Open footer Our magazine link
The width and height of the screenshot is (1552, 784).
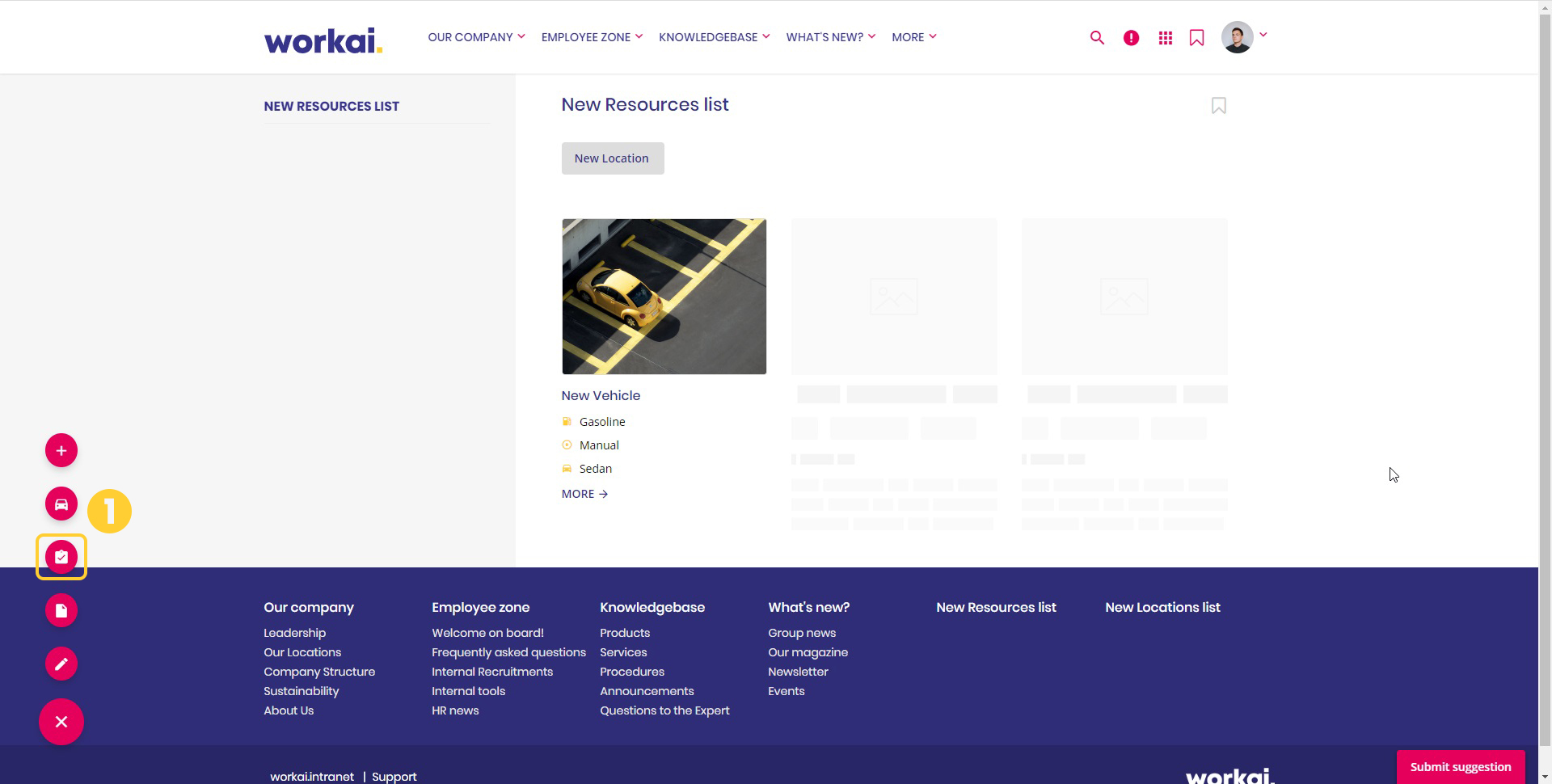point(808,652)
